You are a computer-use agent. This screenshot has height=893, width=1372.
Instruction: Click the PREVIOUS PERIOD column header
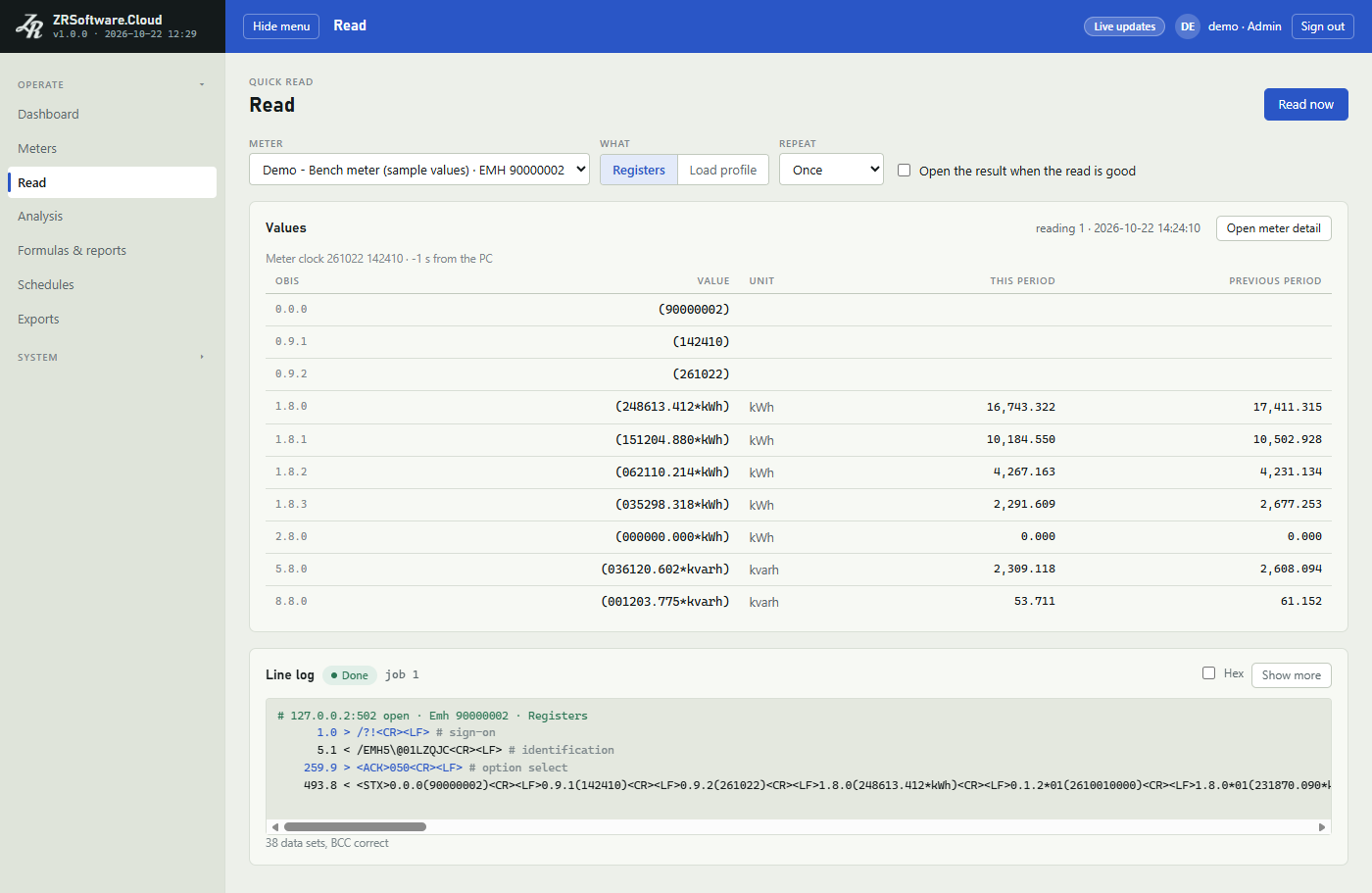(1275, 281)
